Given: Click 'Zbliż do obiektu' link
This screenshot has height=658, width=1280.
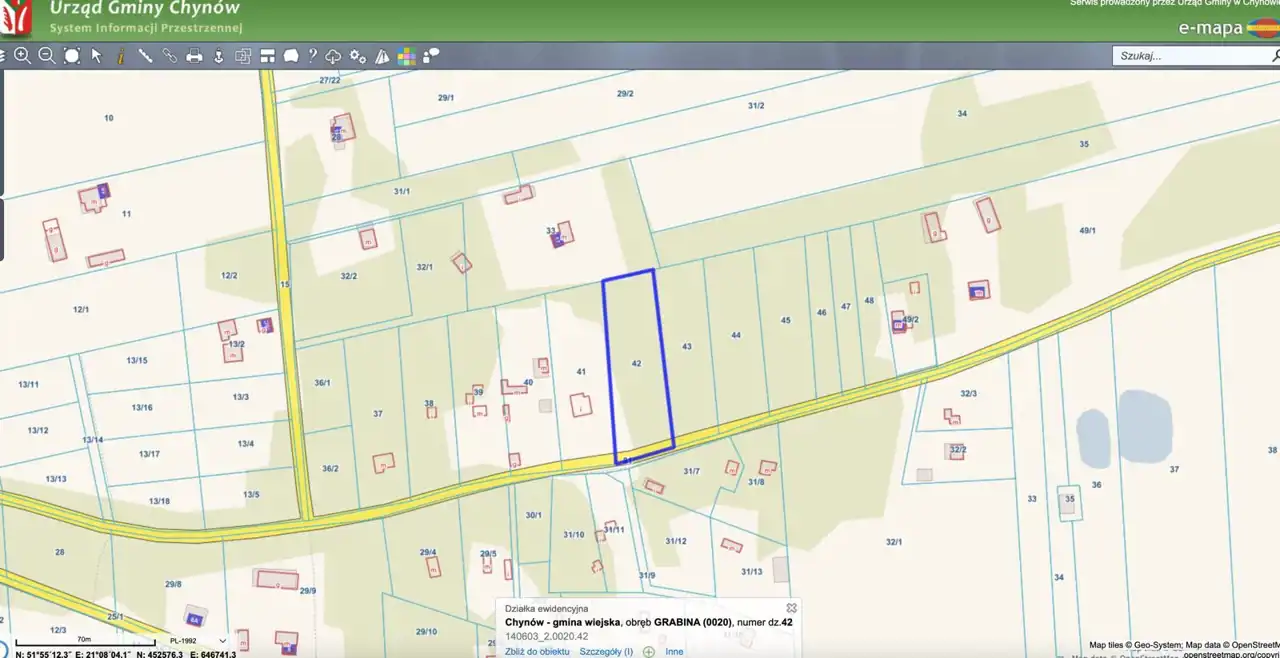Looking at the screenshot, I should [538, 651].
